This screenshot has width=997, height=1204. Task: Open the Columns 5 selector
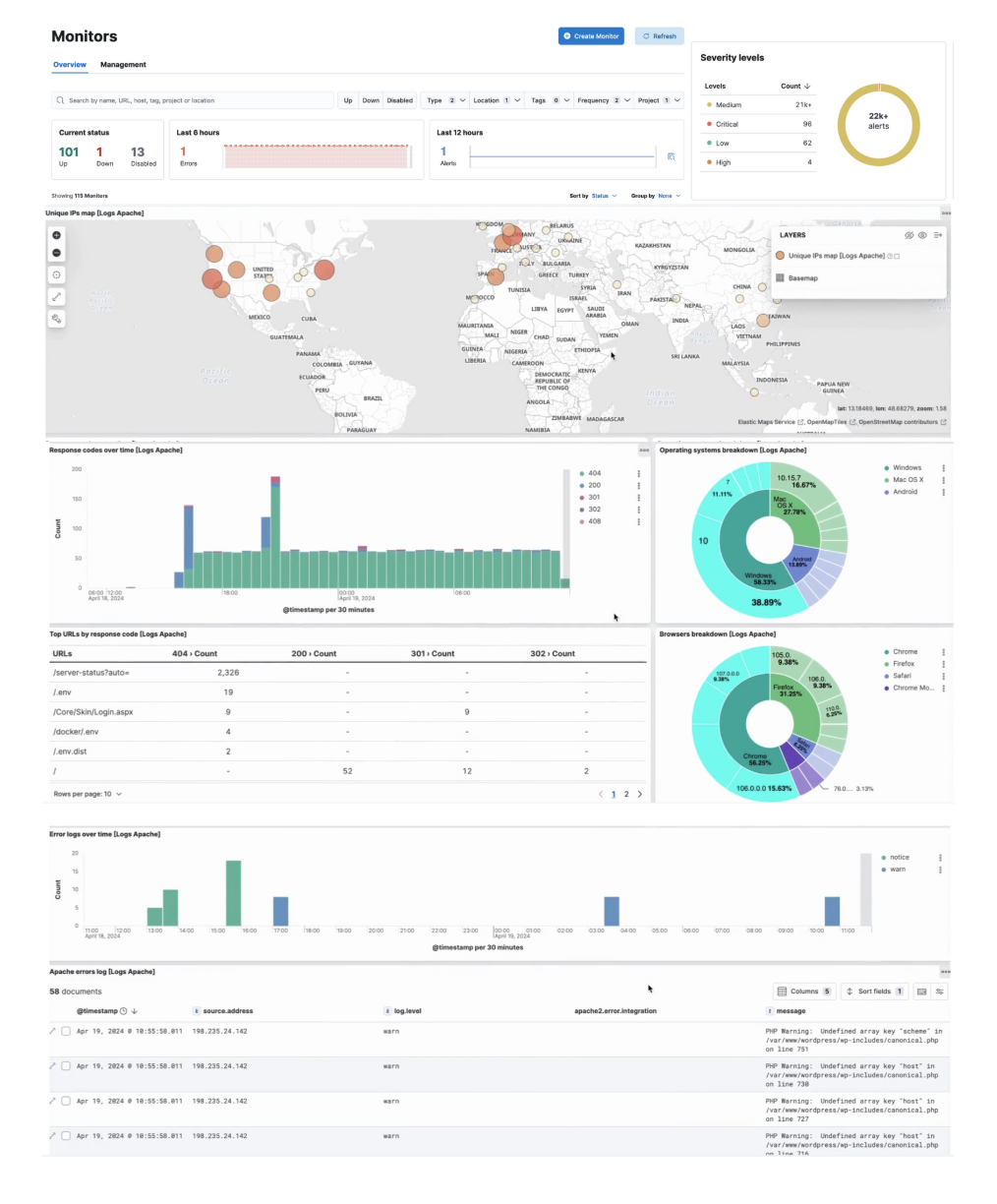804,992
